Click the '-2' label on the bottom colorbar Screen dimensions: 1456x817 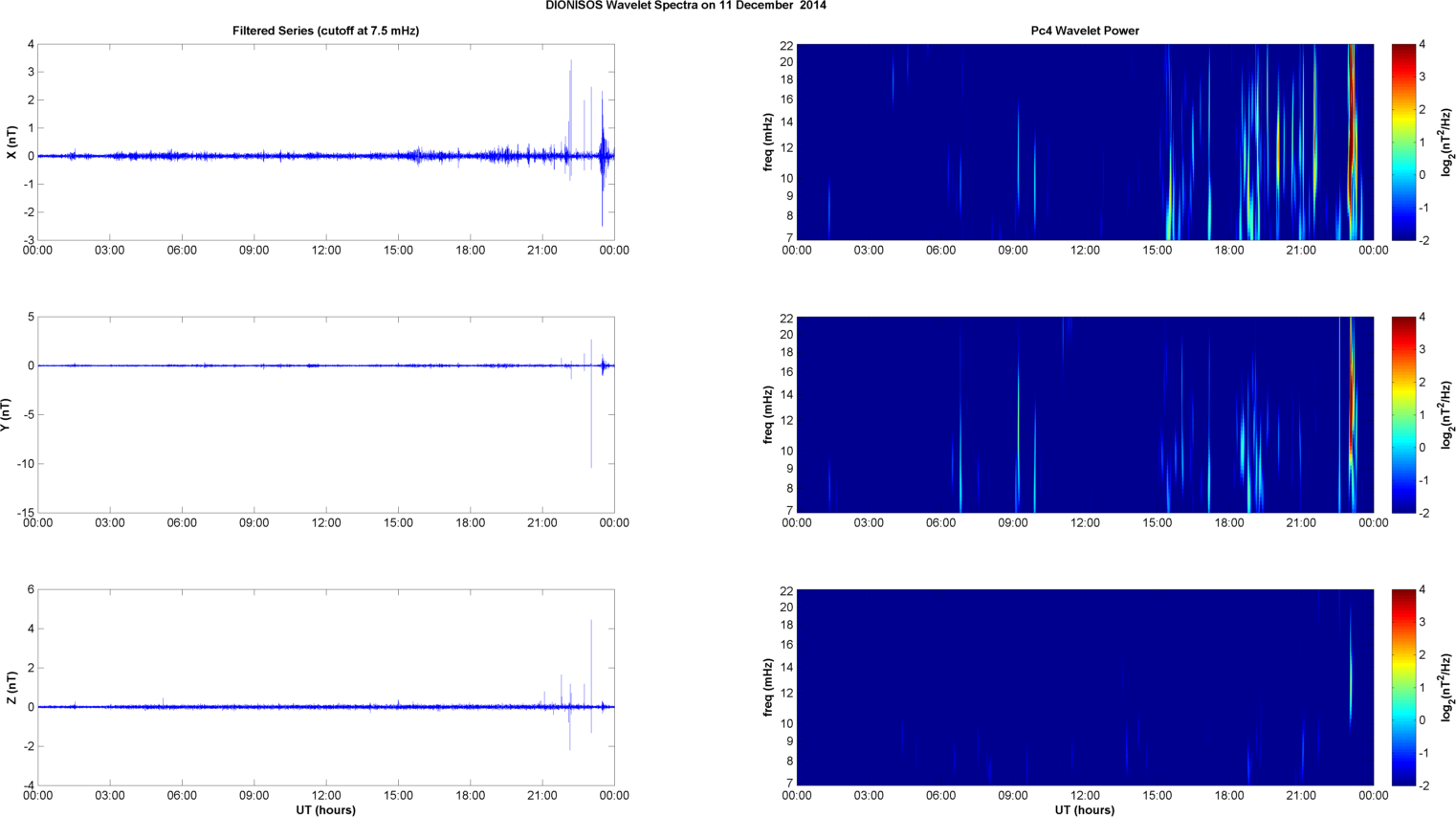click(x=1423, y=786)
